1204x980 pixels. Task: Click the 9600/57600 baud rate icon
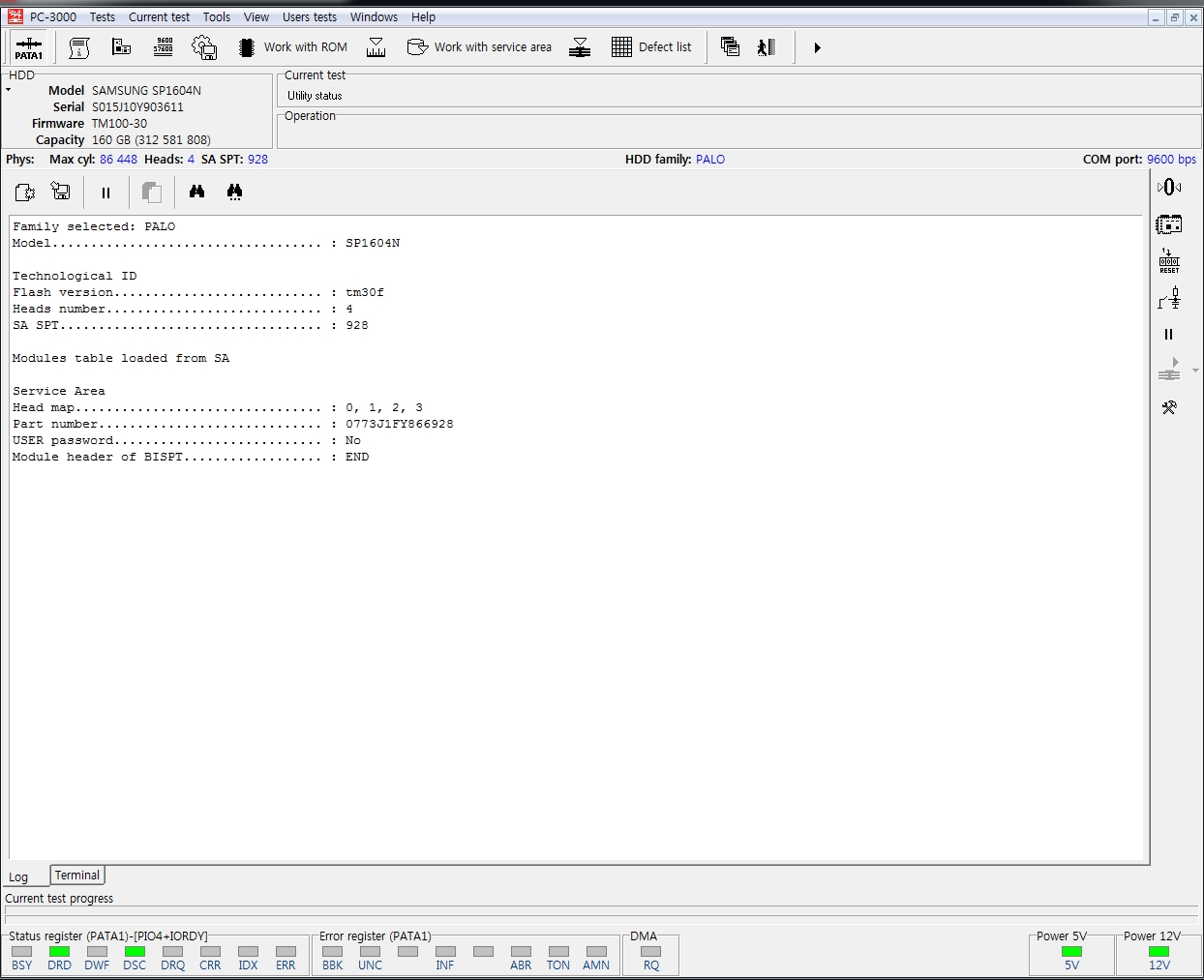164,47
